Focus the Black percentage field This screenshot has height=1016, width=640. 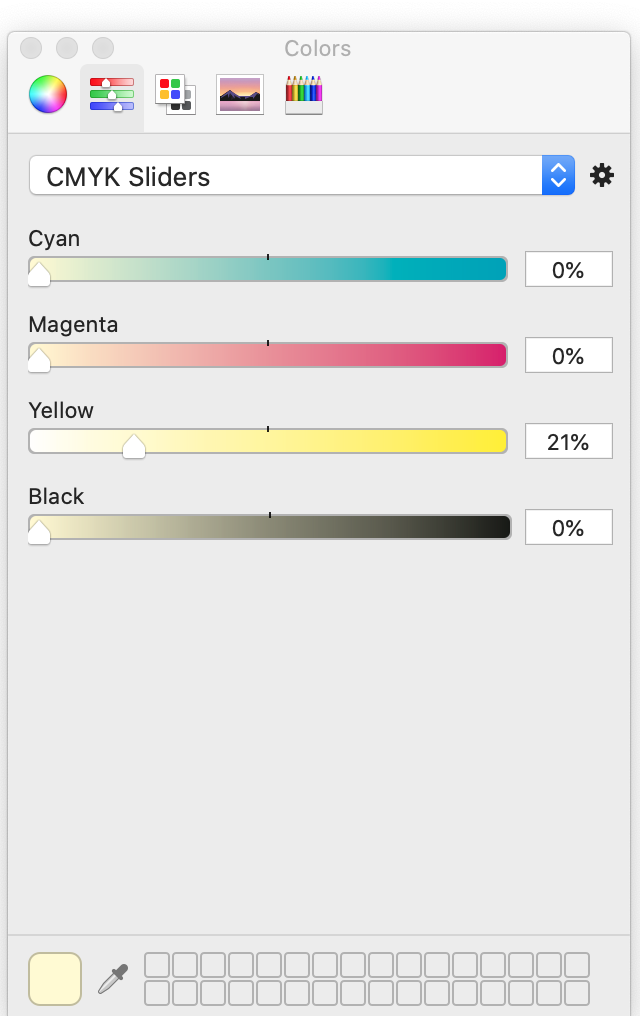pos(569,527)
